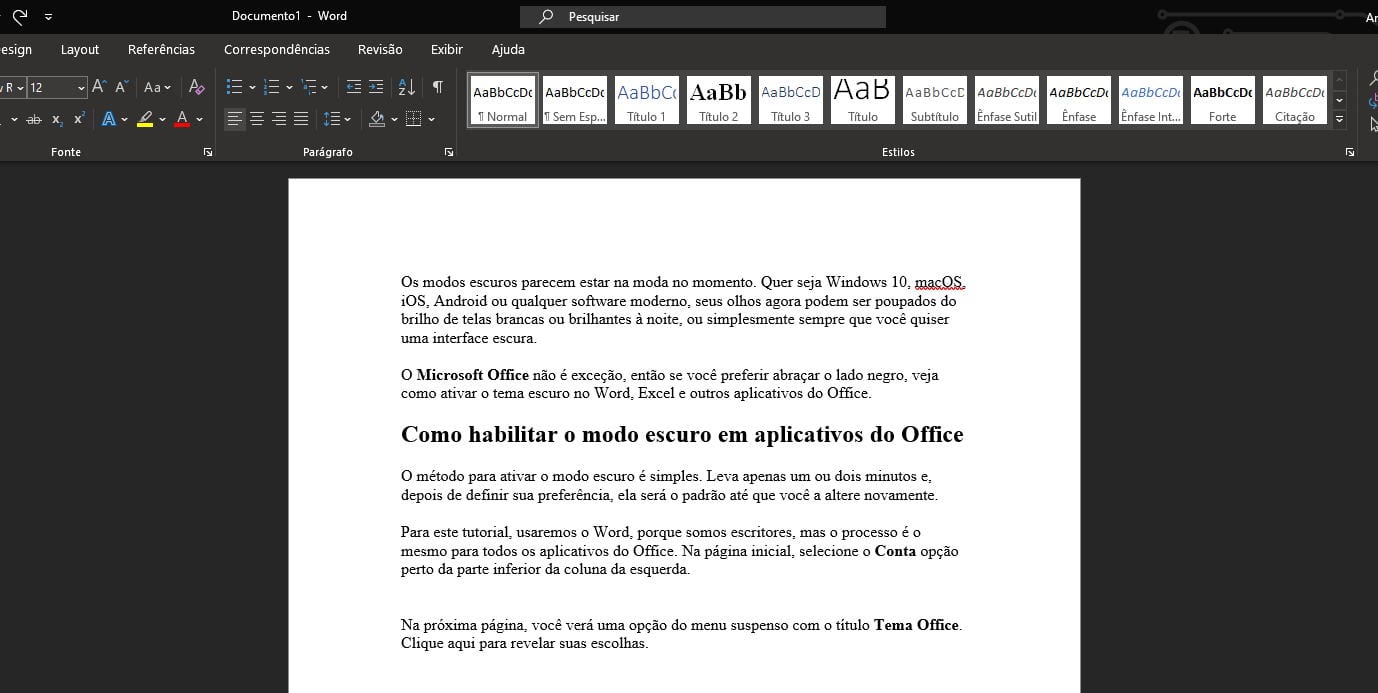Go to the Revisão tab

[380, 49]
